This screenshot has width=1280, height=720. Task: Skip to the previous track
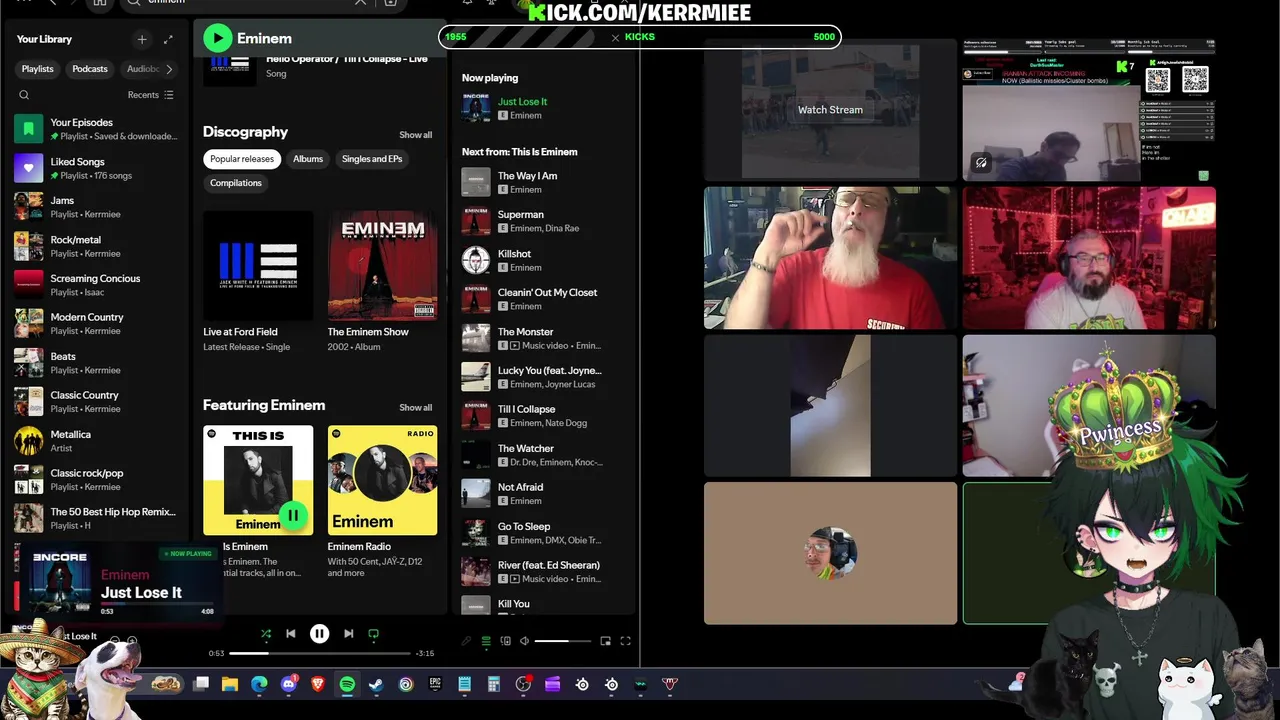pyautogui.click(x=291, y=633)
